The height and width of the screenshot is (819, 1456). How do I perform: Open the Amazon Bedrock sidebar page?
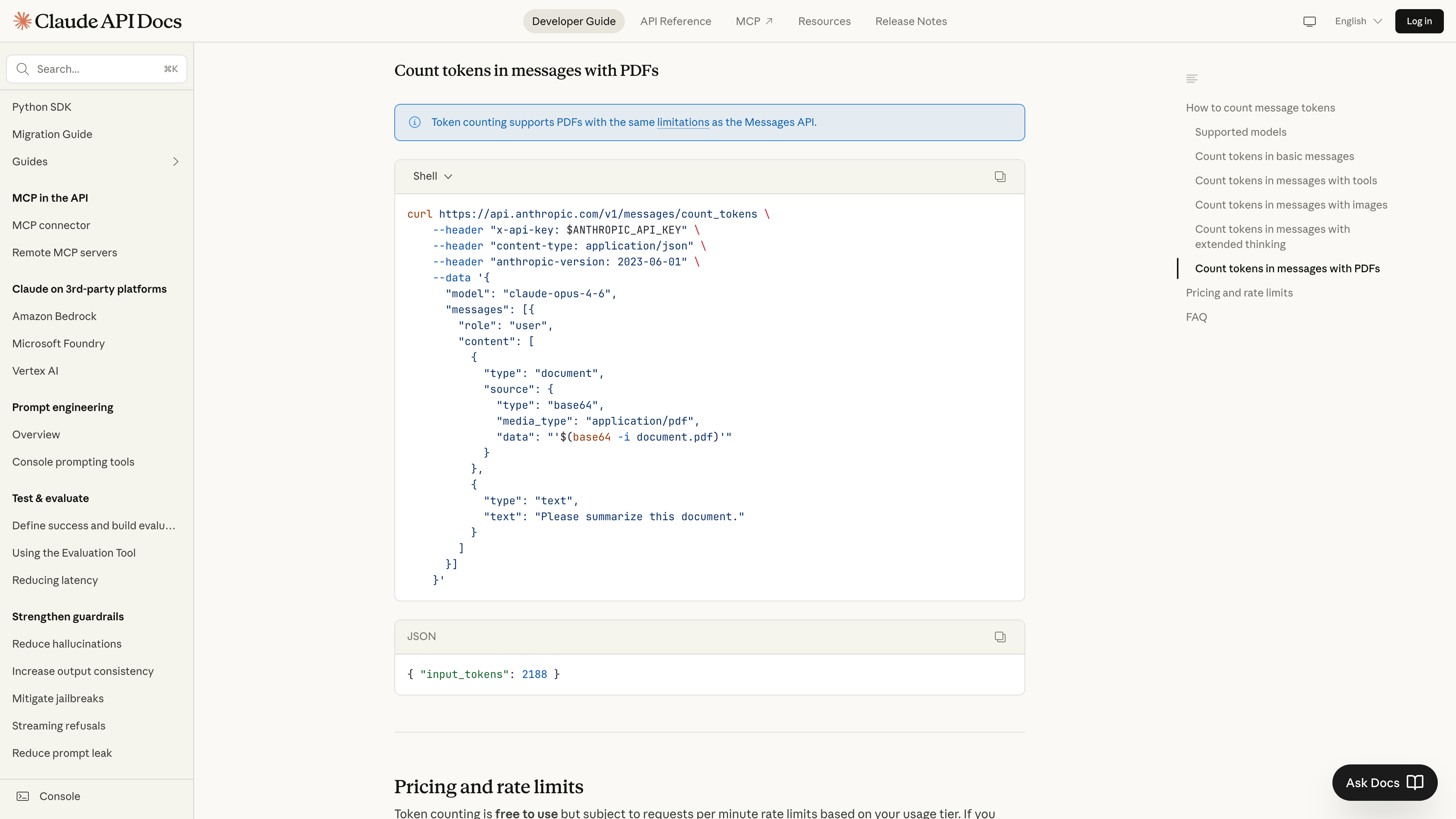coord(54,316)
